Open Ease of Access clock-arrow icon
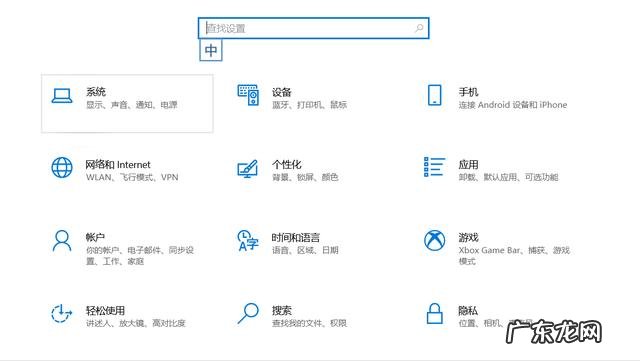Viewport: 640px width, 361px height. coord(62,314)
